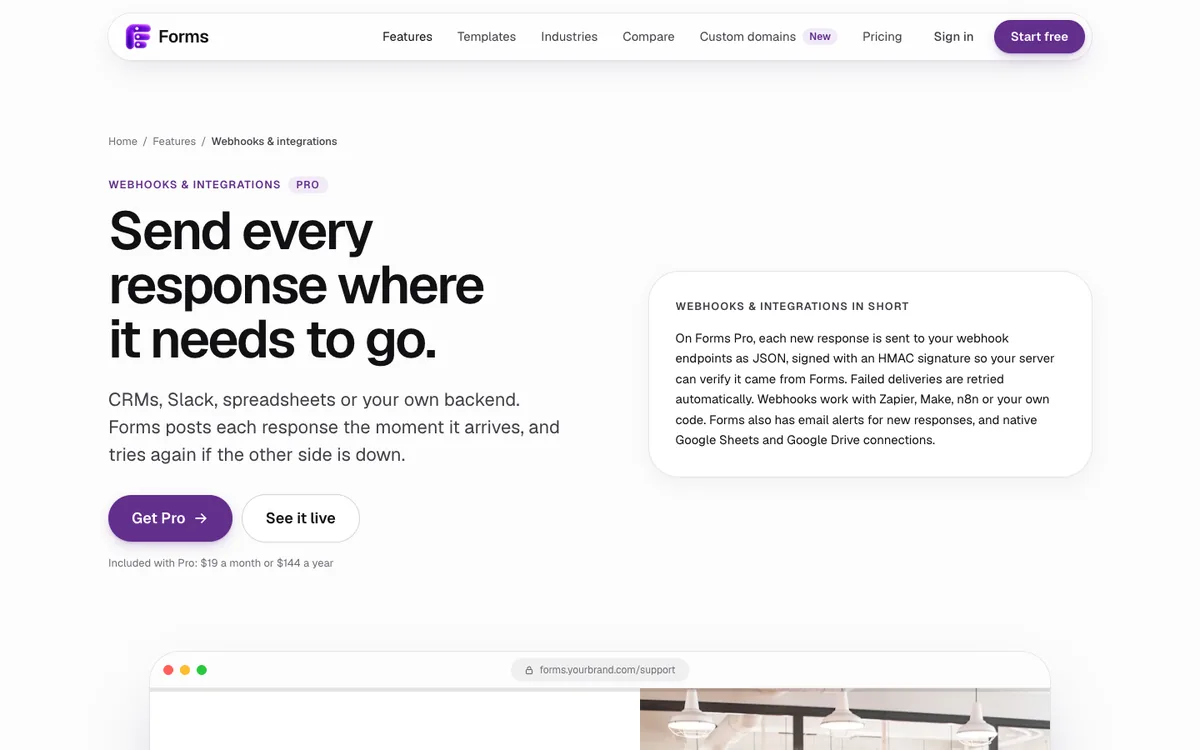Go to Features breadcrumb
Viewport: 1200px width, 750px height.
(174, 141)
